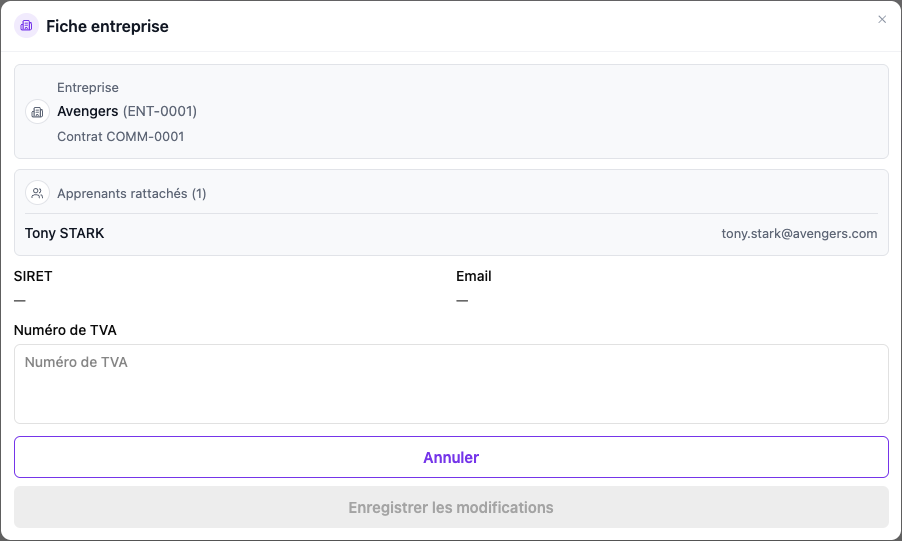Click the Apprenants rattachés (1) heading

(131, 193)
